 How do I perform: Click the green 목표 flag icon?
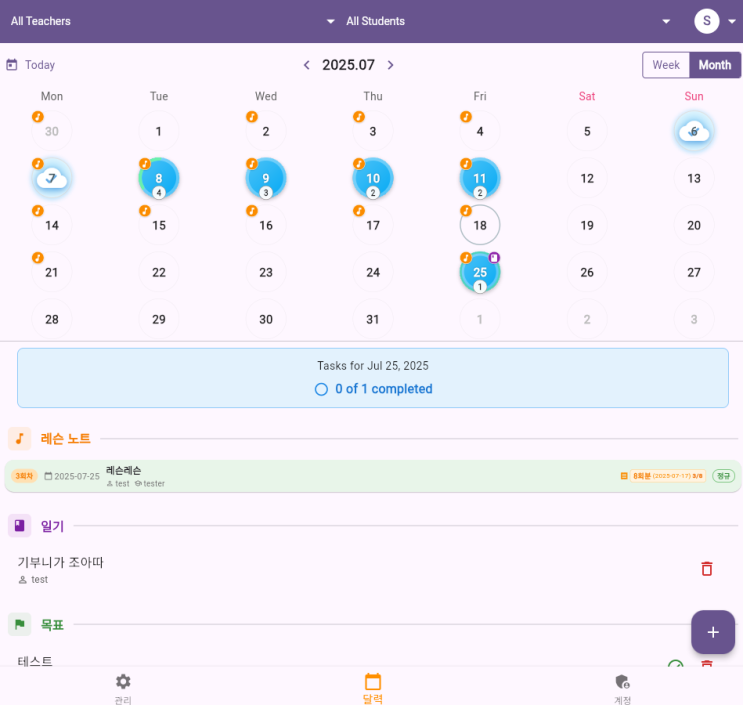[19, 624]
